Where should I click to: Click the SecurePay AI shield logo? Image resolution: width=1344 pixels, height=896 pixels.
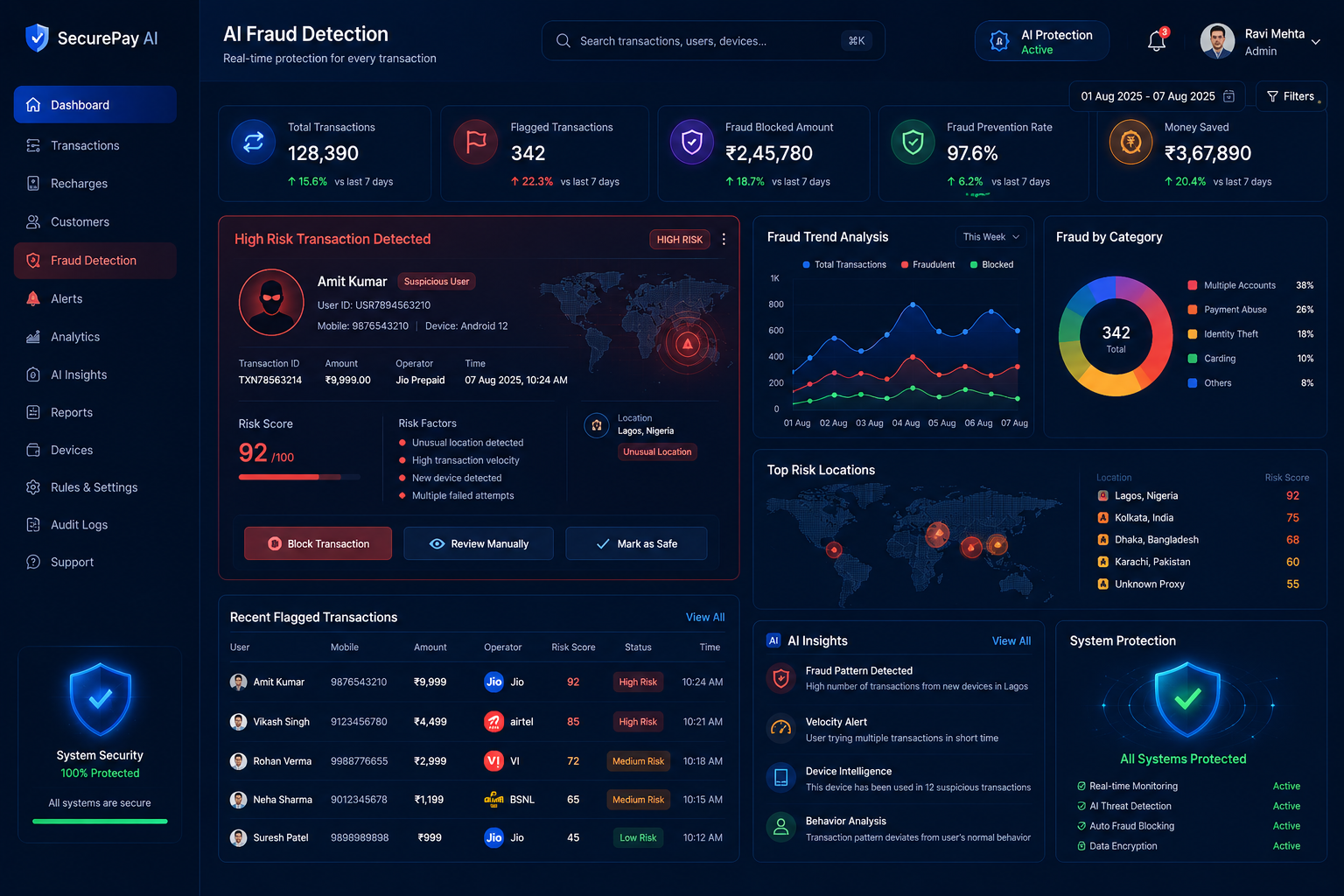click(x=37, y=38)
